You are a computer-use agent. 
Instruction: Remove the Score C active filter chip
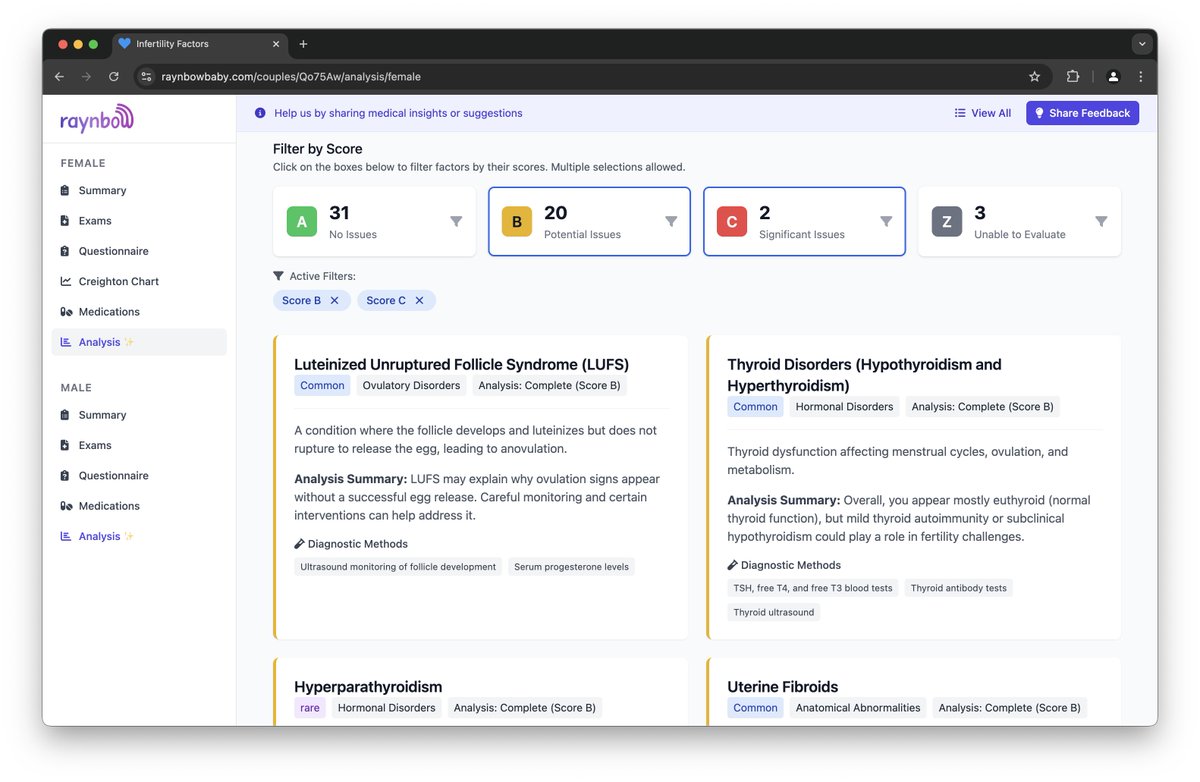pyautogui.click(x=419, y=300)
